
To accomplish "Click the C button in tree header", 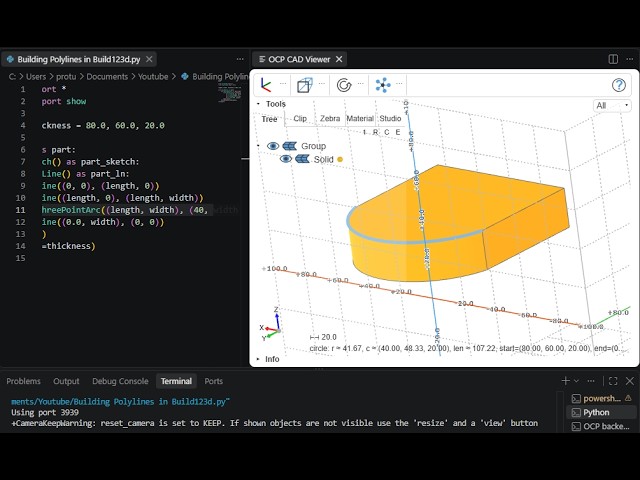I will (387, 132).
